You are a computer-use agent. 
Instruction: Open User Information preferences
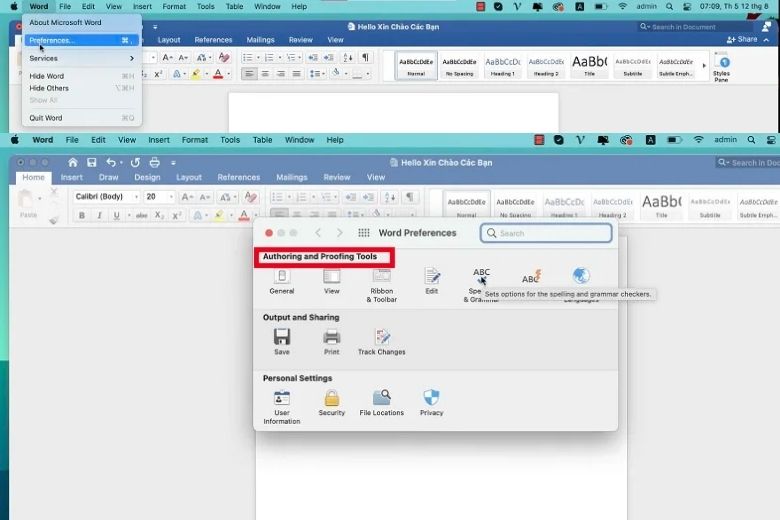[282, 407]
